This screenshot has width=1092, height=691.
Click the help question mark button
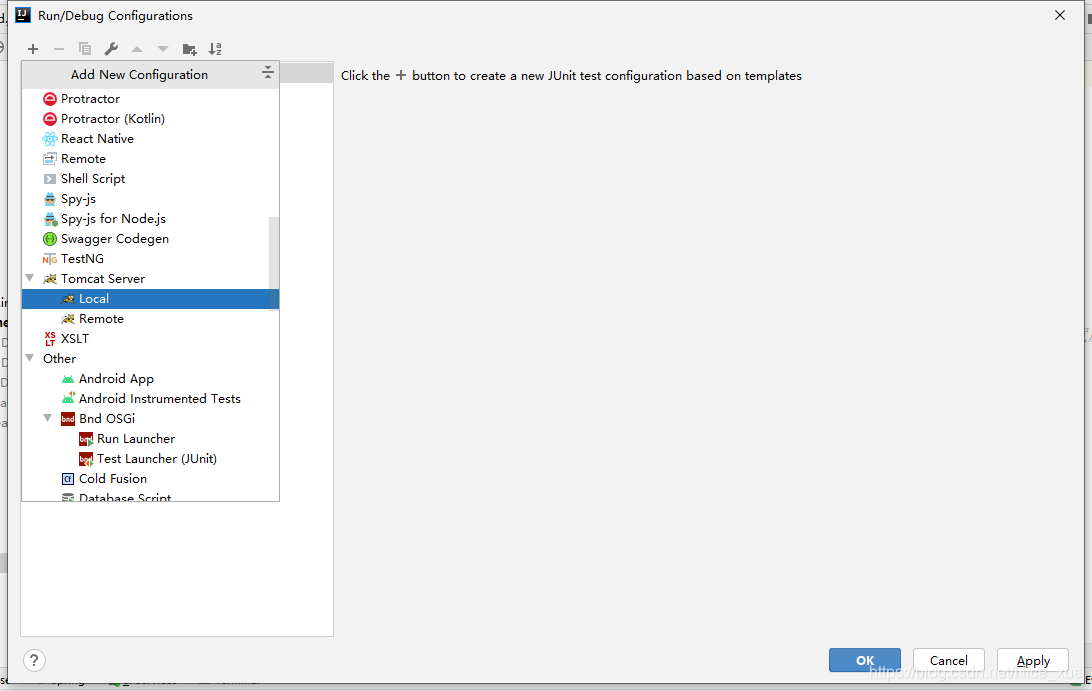pyautogui.click(x=34, y=660)
